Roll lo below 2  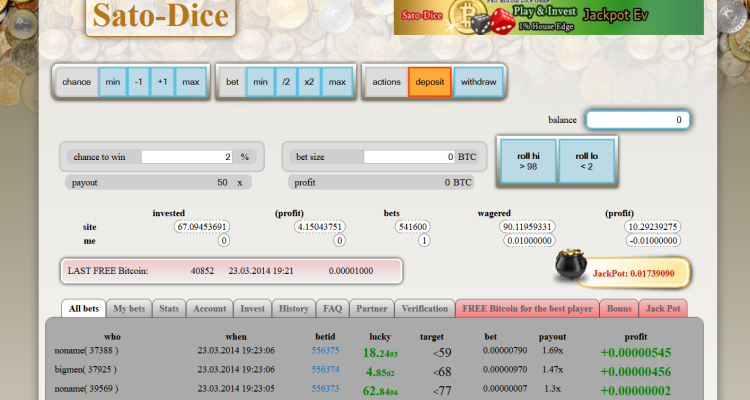[587, 161]
